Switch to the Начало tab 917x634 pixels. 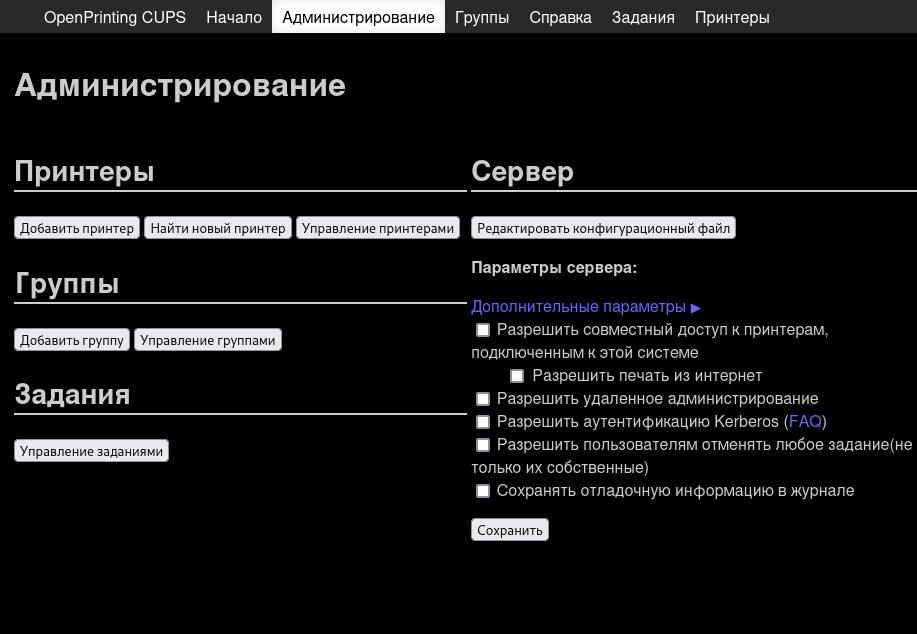point(234,17)
